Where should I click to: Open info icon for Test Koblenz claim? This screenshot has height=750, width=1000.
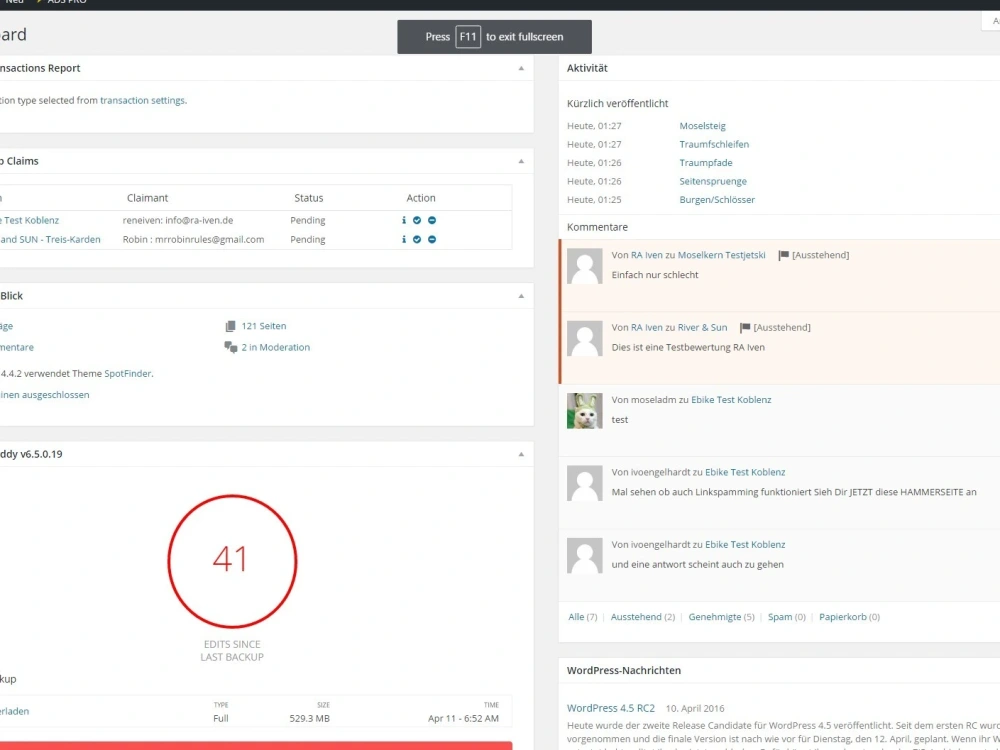[404, 220]
